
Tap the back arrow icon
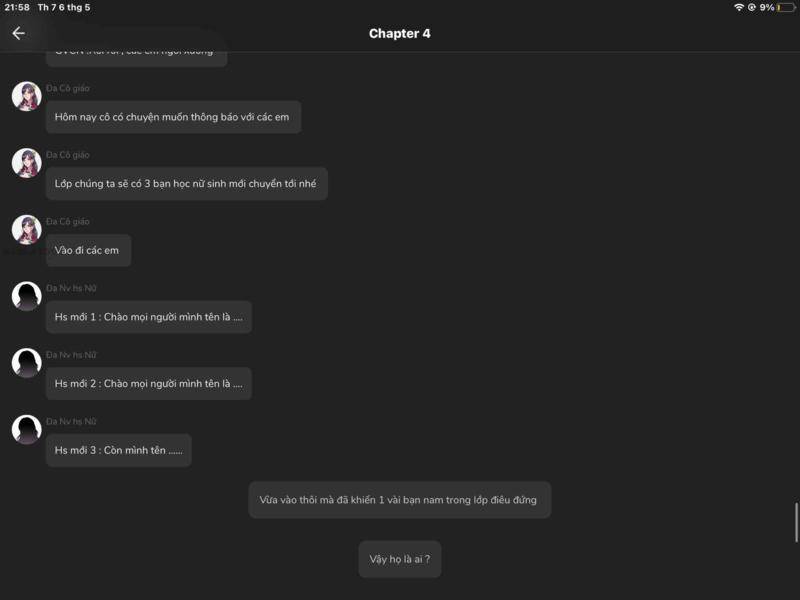pos(18,33)
